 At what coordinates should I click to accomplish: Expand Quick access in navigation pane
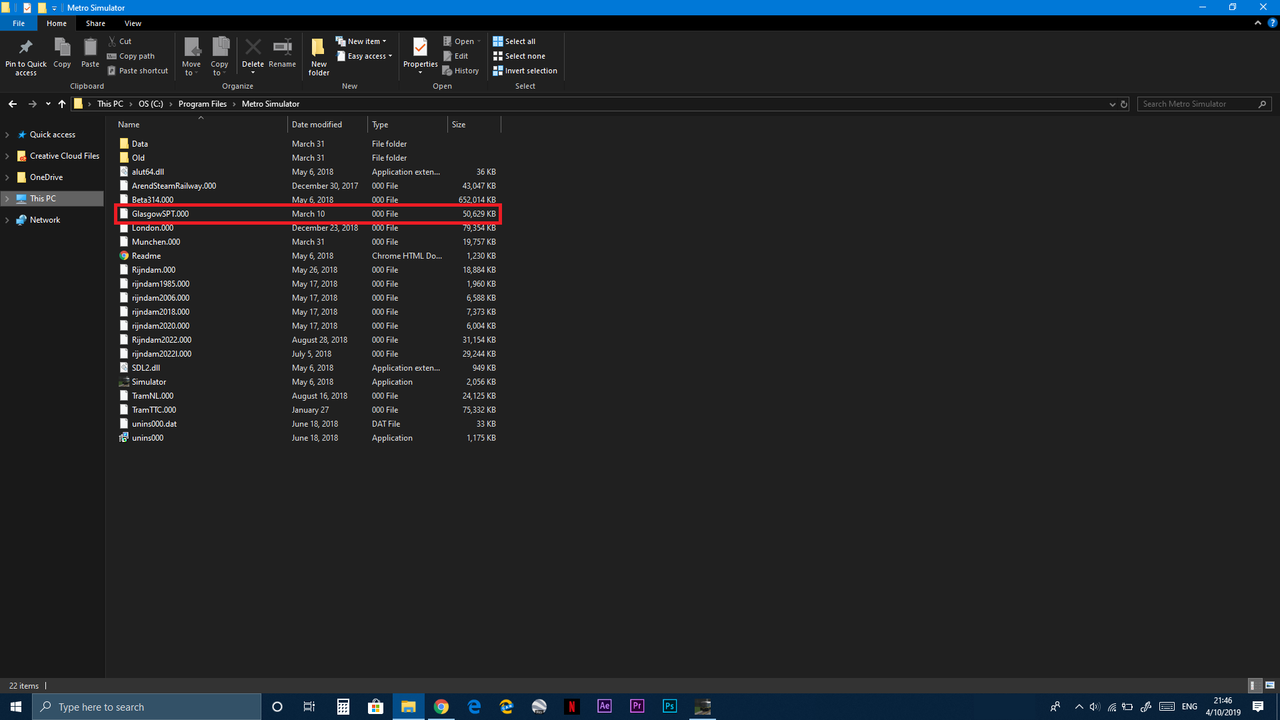(8, 135)
